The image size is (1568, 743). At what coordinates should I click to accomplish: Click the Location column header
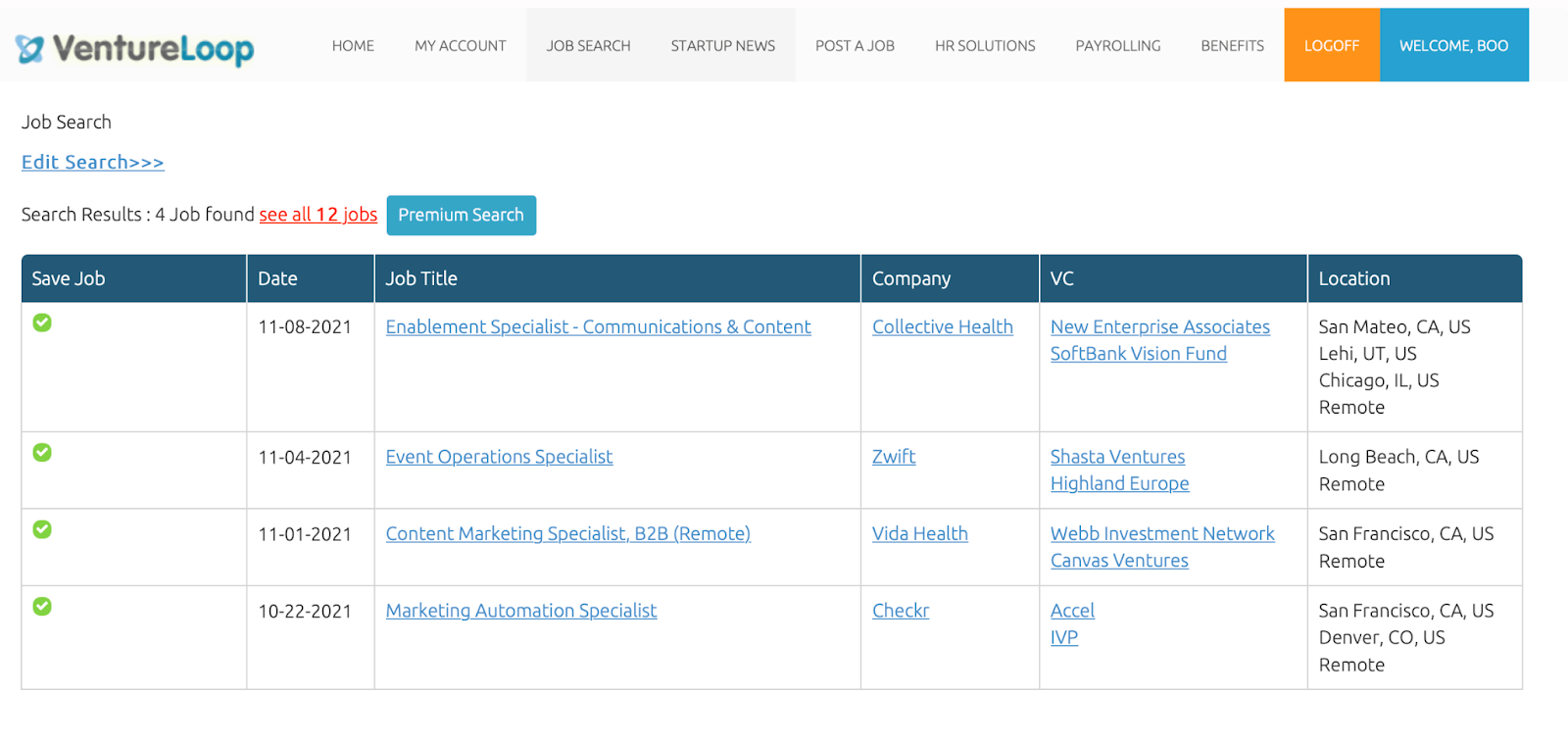pyautogui.click(x=1415, y=278)
